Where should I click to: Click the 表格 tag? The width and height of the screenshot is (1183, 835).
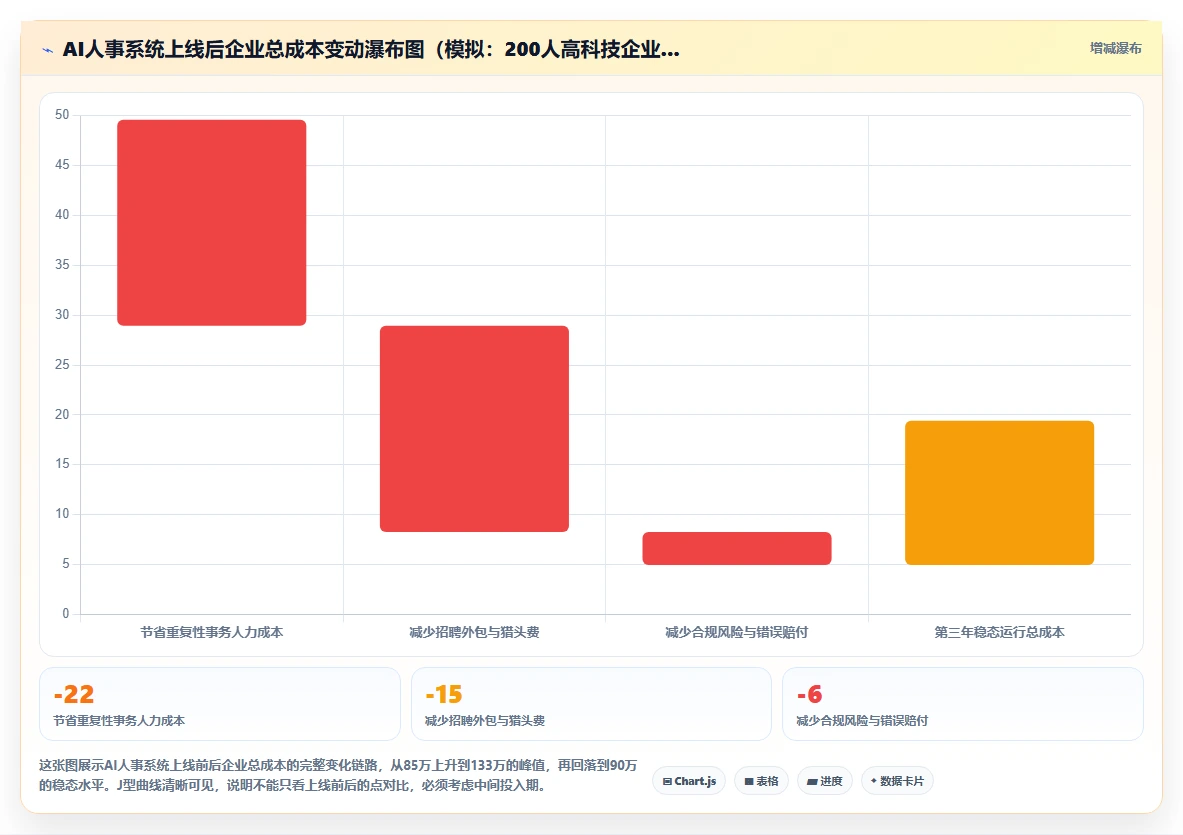[761, 781]
